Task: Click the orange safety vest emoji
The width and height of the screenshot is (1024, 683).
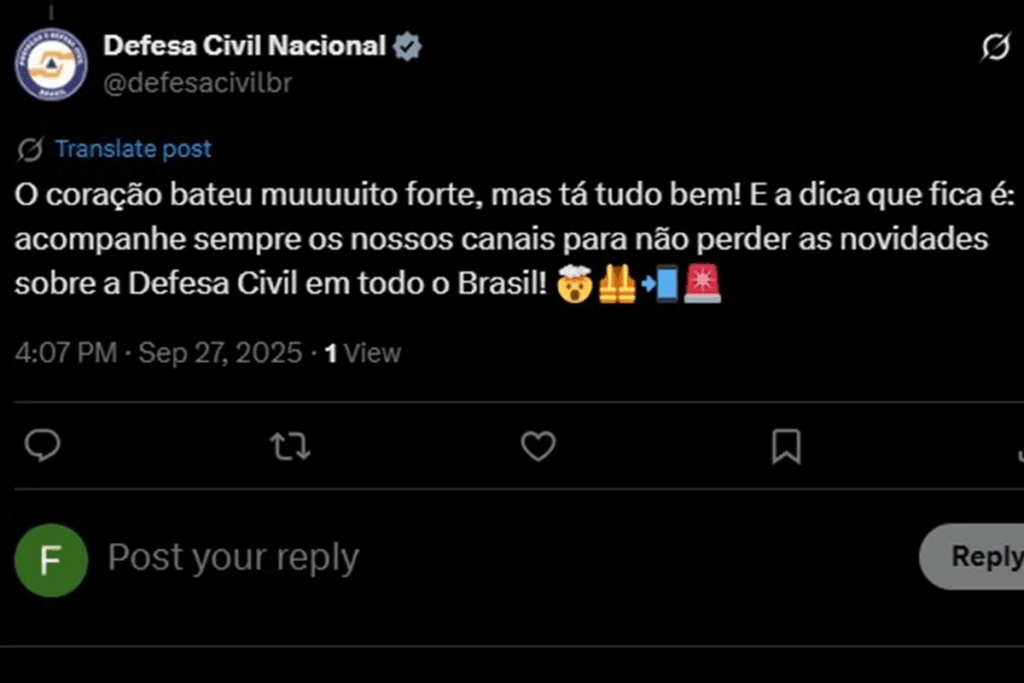Action: (616, 285)
